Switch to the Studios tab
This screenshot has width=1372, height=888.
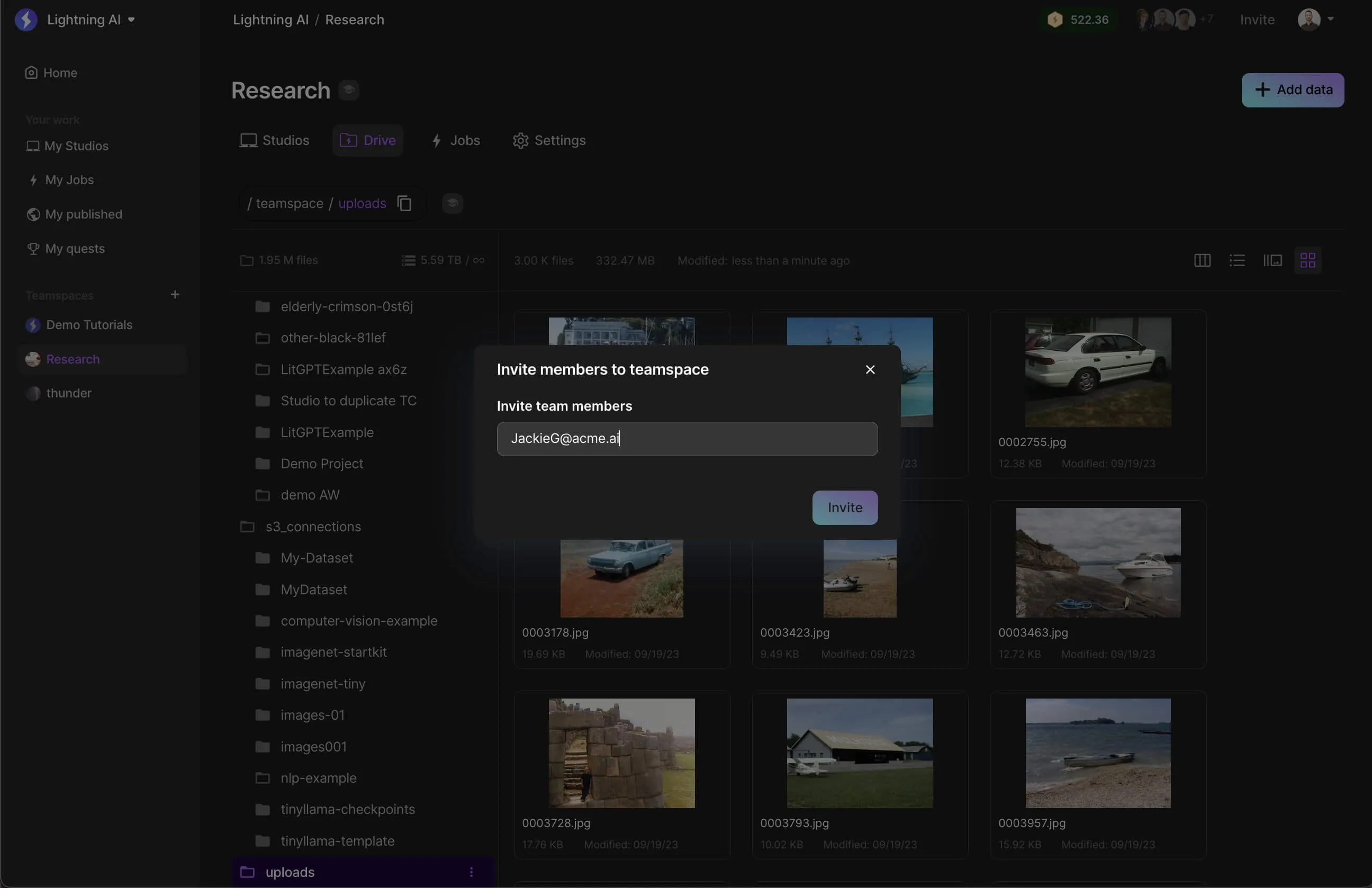[274, 140]
